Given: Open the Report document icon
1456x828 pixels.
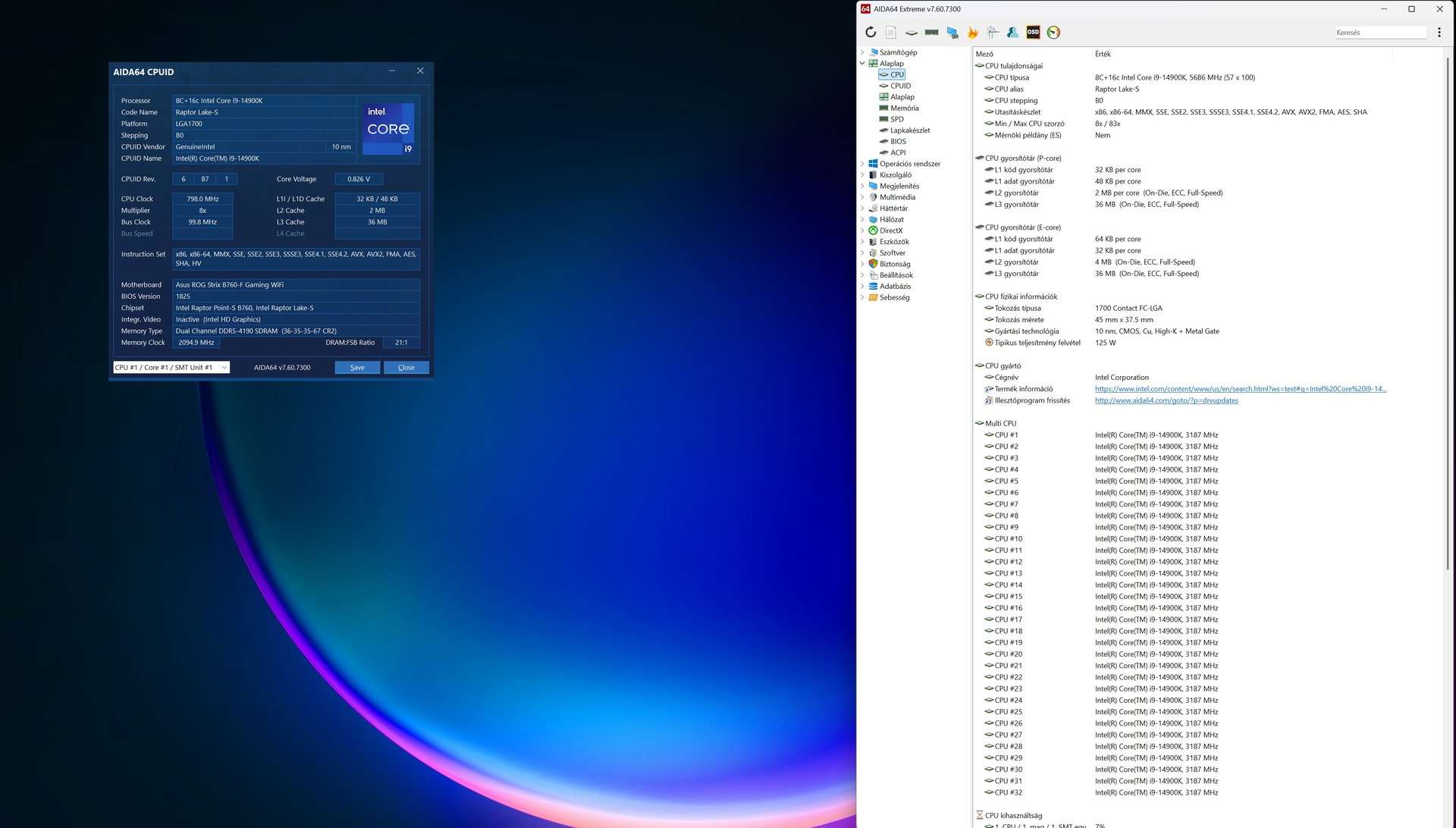Looking at the screenshot, I should pos(891,33).
